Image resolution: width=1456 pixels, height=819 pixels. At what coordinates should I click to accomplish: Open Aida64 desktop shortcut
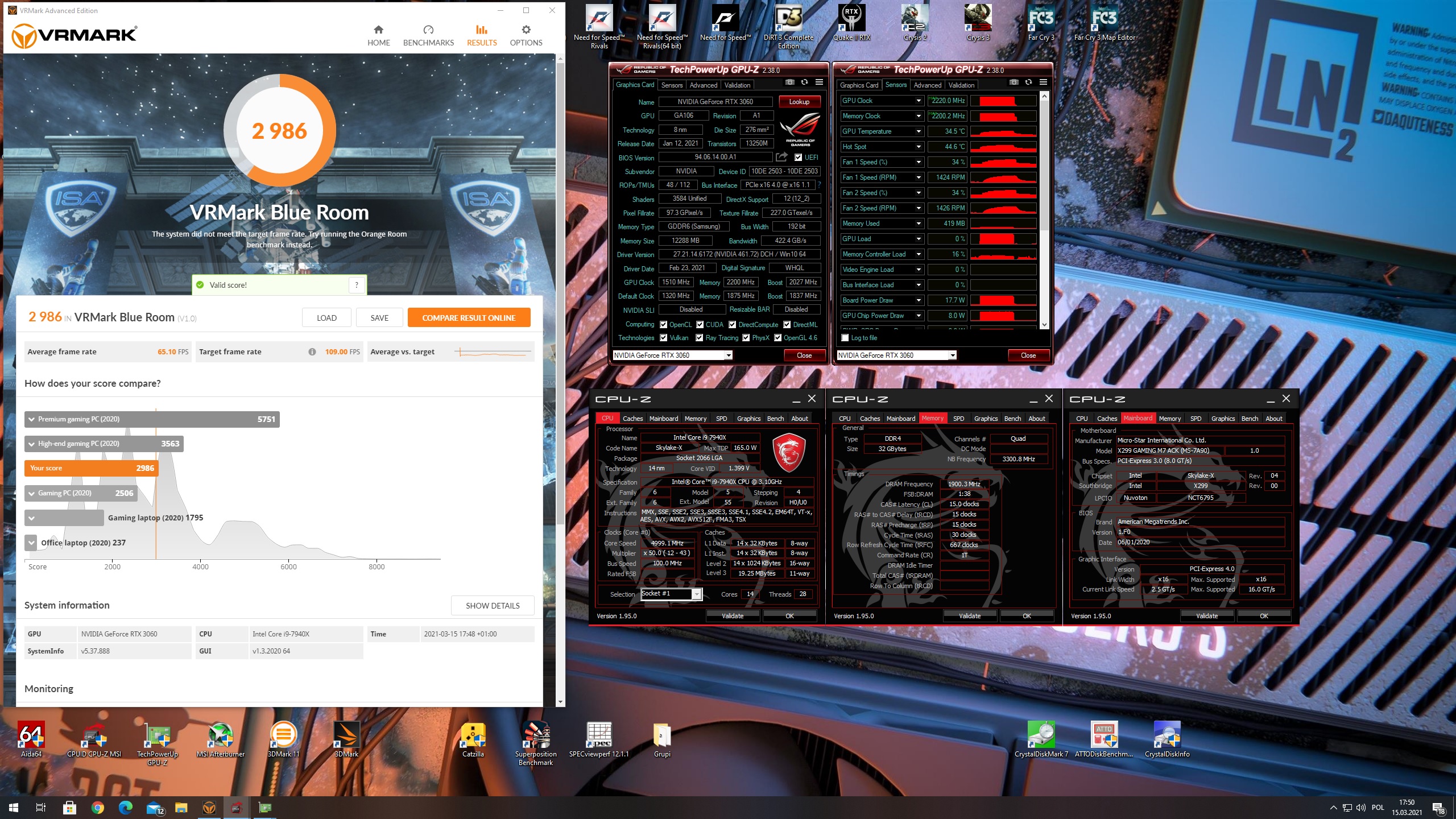(x=31, y=739)
